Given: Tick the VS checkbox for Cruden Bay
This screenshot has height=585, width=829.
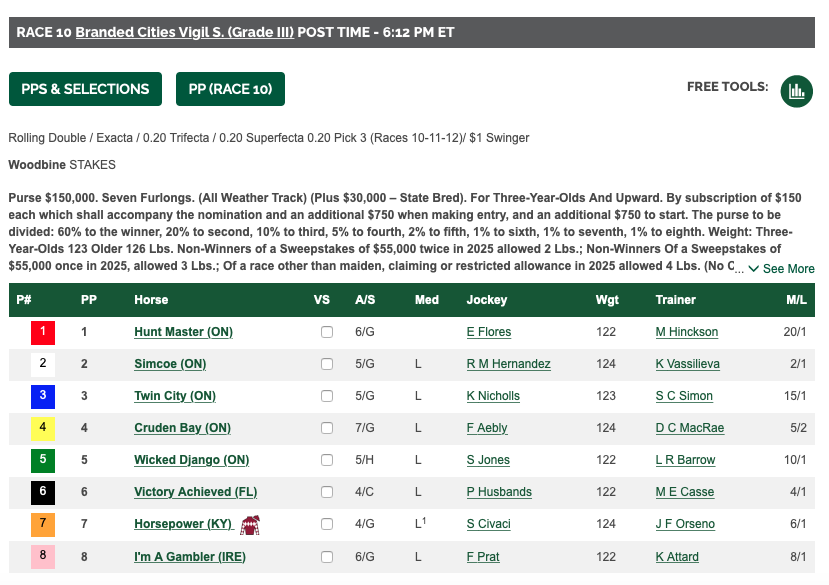Looking at the screenshot, I should [327, 427].
